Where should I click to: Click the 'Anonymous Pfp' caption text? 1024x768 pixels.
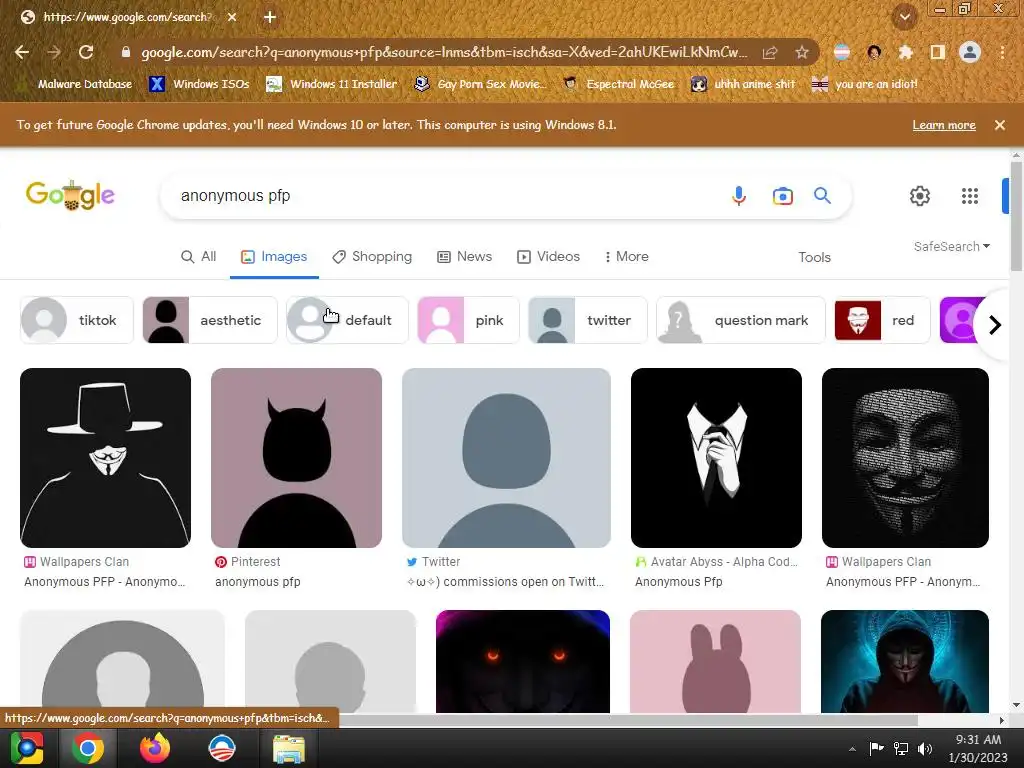click(679, 582)
